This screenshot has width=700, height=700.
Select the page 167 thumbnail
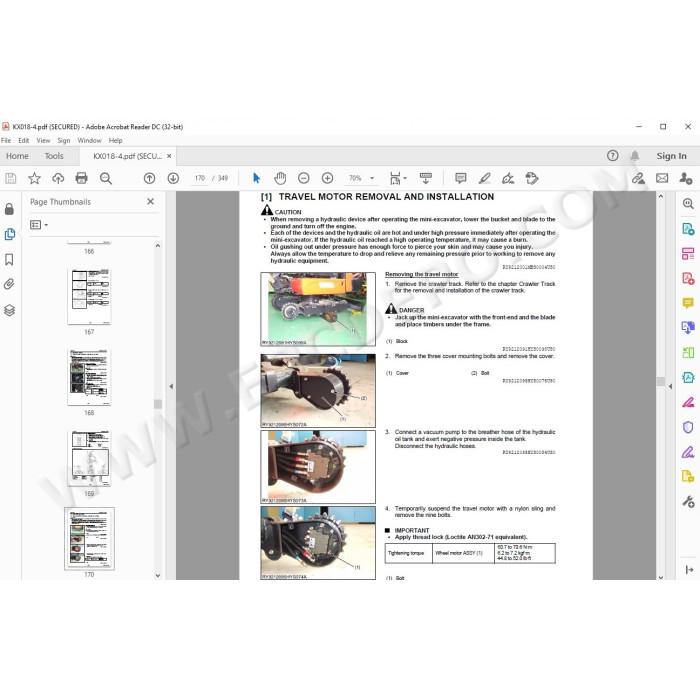[x=89, y=297]
